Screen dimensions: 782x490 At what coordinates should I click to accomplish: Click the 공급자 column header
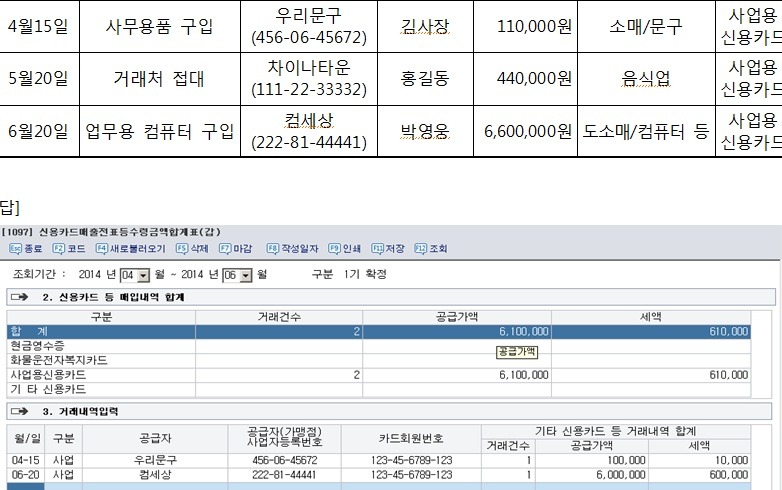tap(155, 438)
